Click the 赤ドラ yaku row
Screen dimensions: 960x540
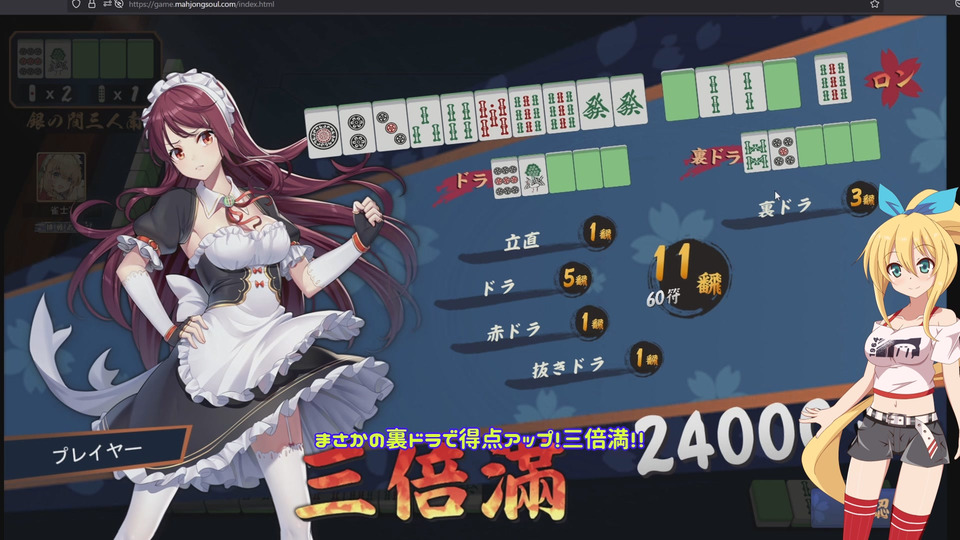(x=530, y=331)
